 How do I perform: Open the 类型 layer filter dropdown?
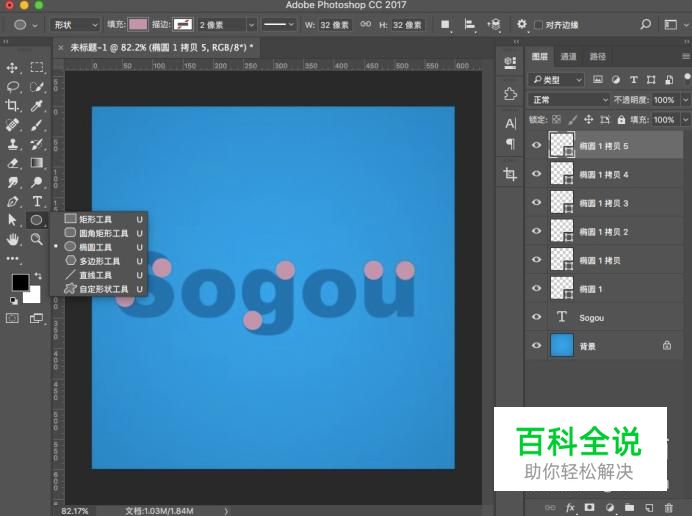[556, 80]
